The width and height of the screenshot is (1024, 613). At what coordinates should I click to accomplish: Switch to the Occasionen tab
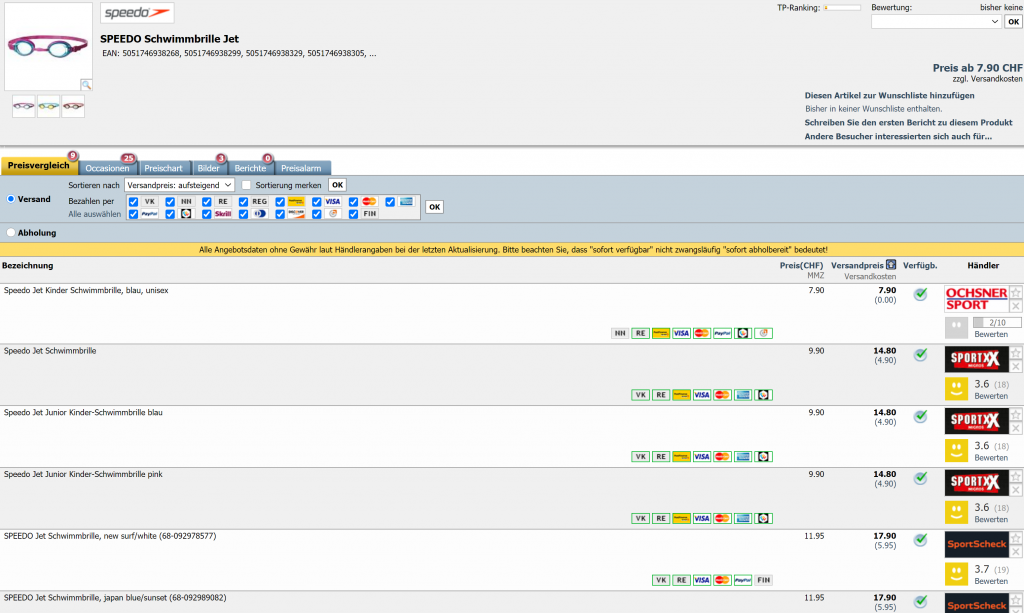coord(107,168)
